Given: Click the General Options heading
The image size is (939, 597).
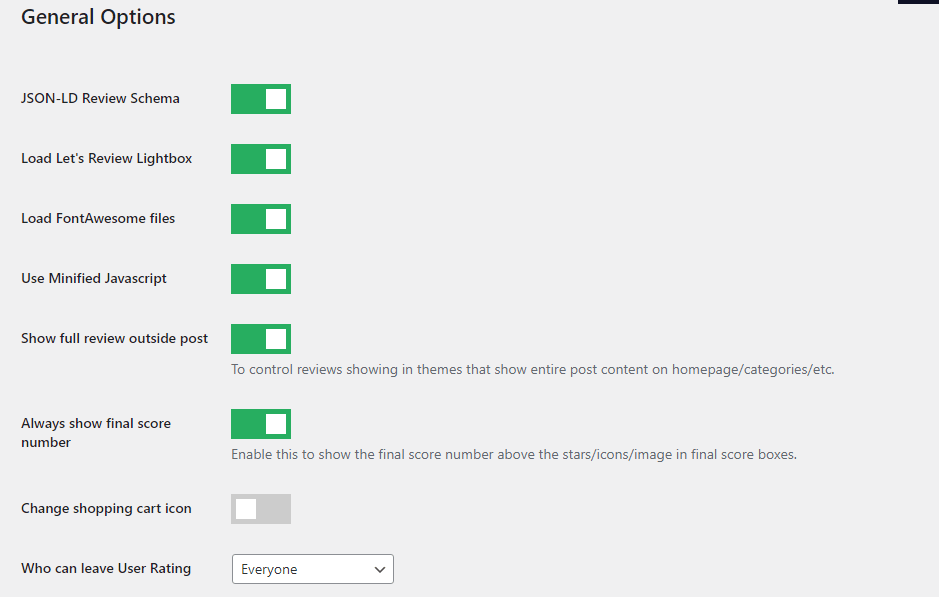Looking at the screenshot, I should 97,17.
